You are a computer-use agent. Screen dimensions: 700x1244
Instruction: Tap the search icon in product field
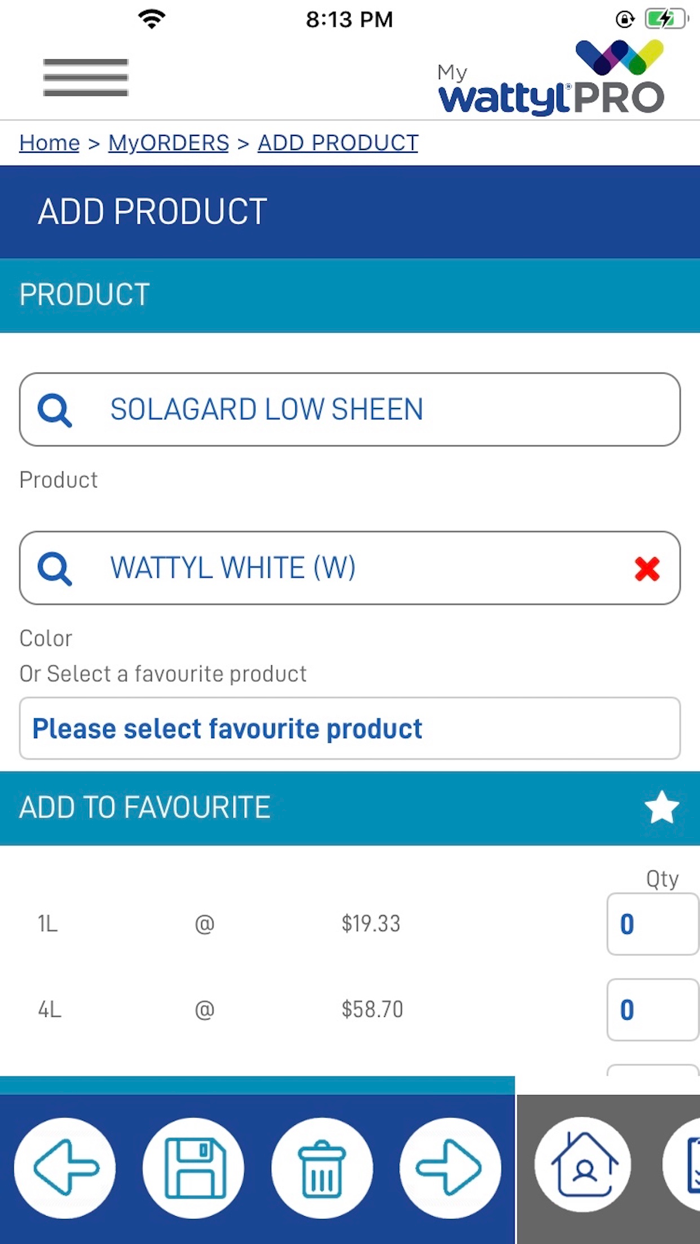coord(55,410)
